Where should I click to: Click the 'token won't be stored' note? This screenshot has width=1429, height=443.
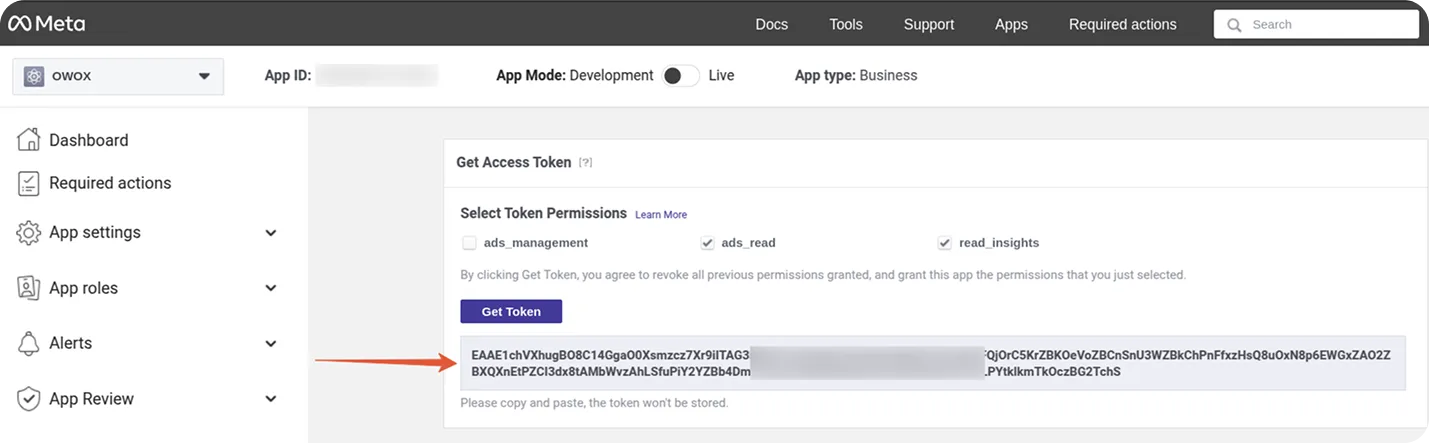tap(594, 404)
